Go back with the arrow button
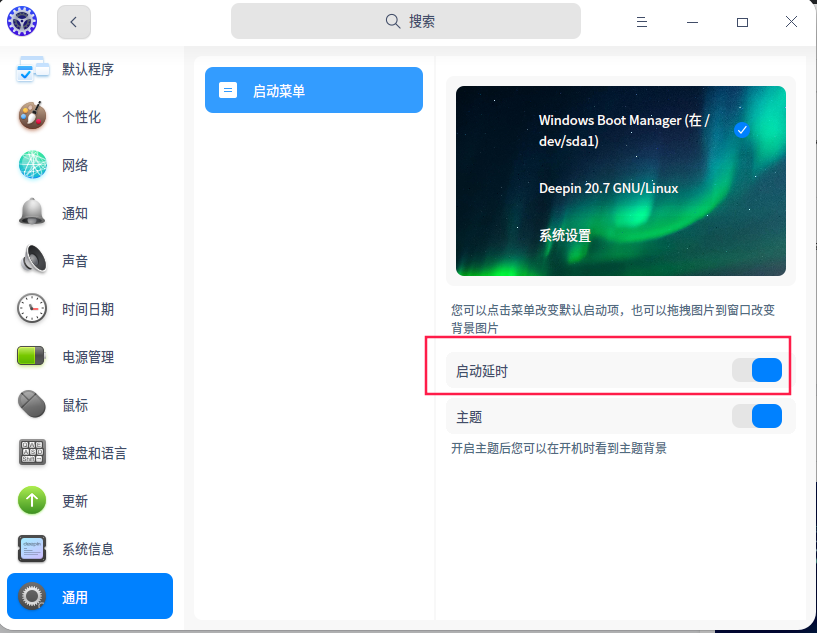Viewport: 817px width, 633px height. click(74, 22)
